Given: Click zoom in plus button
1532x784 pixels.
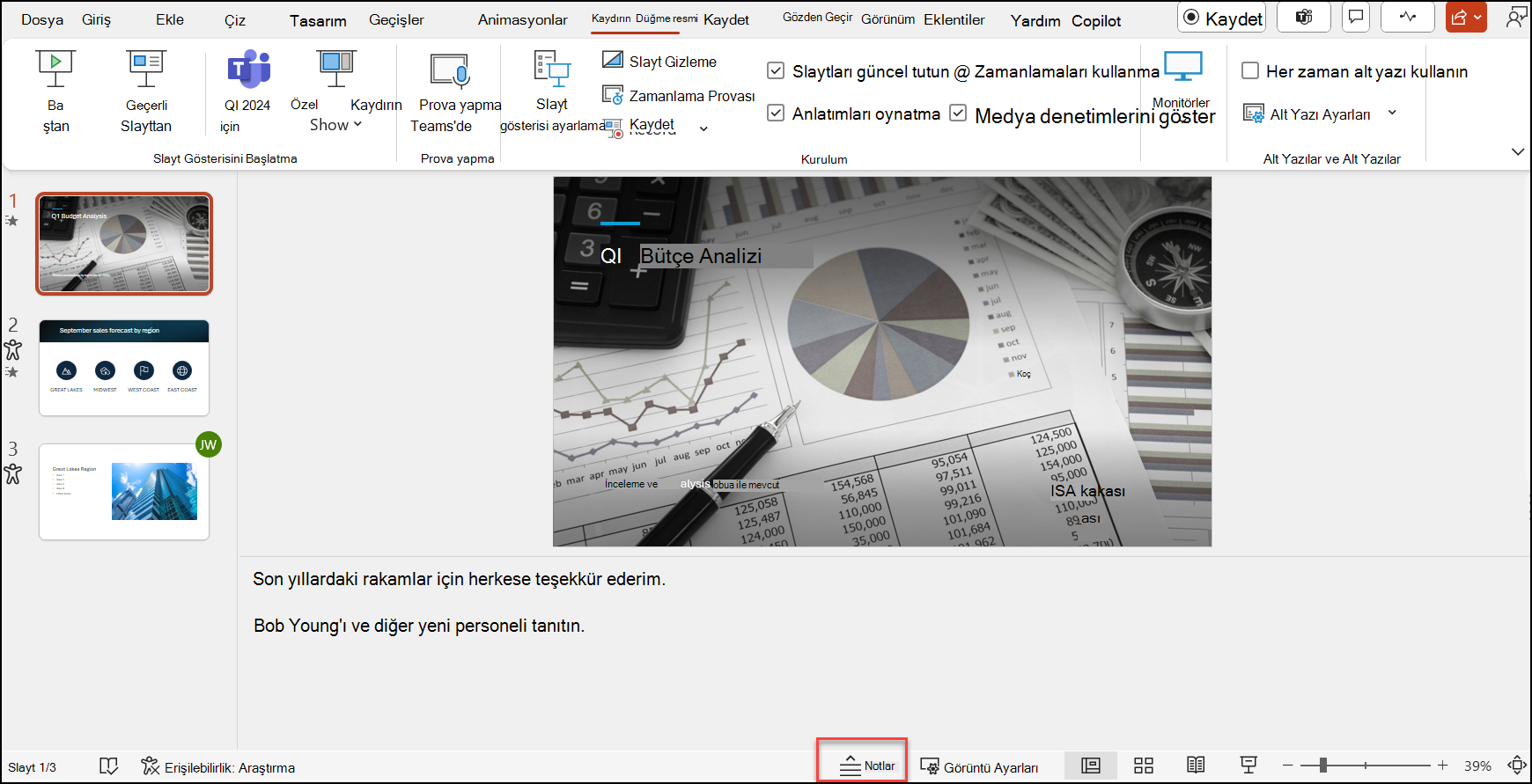Looking at the screenshot, I should click(x=1442, y=766).
